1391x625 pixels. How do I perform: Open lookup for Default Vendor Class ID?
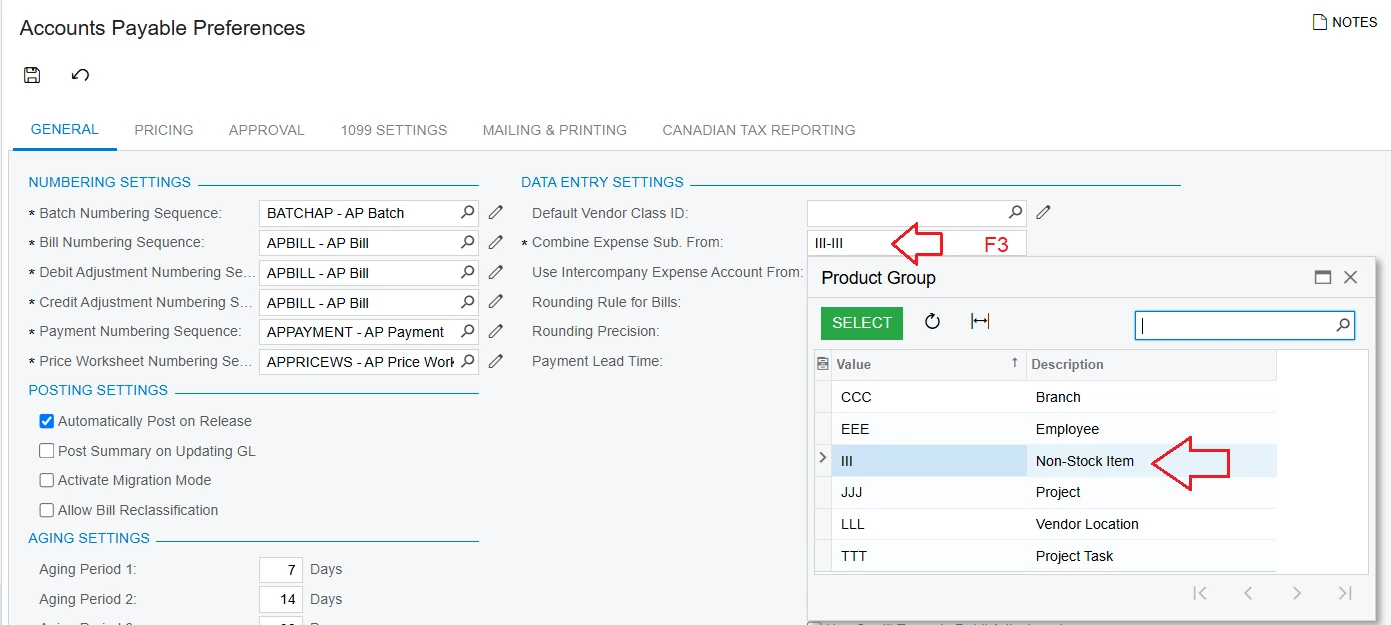tap(1015, 213)
